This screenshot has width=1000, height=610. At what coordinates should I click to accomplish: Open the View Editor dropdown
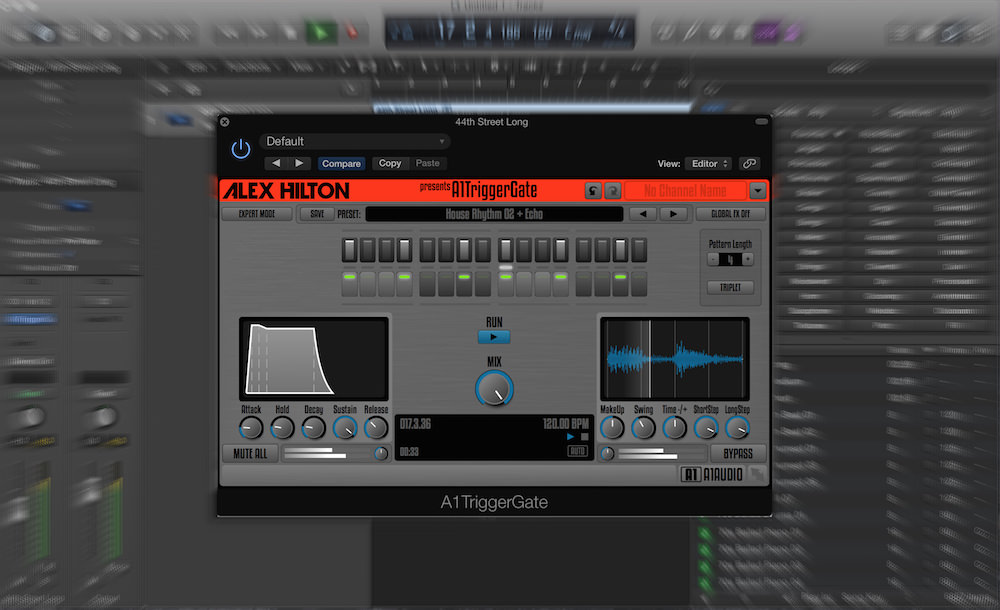[709, 164]
